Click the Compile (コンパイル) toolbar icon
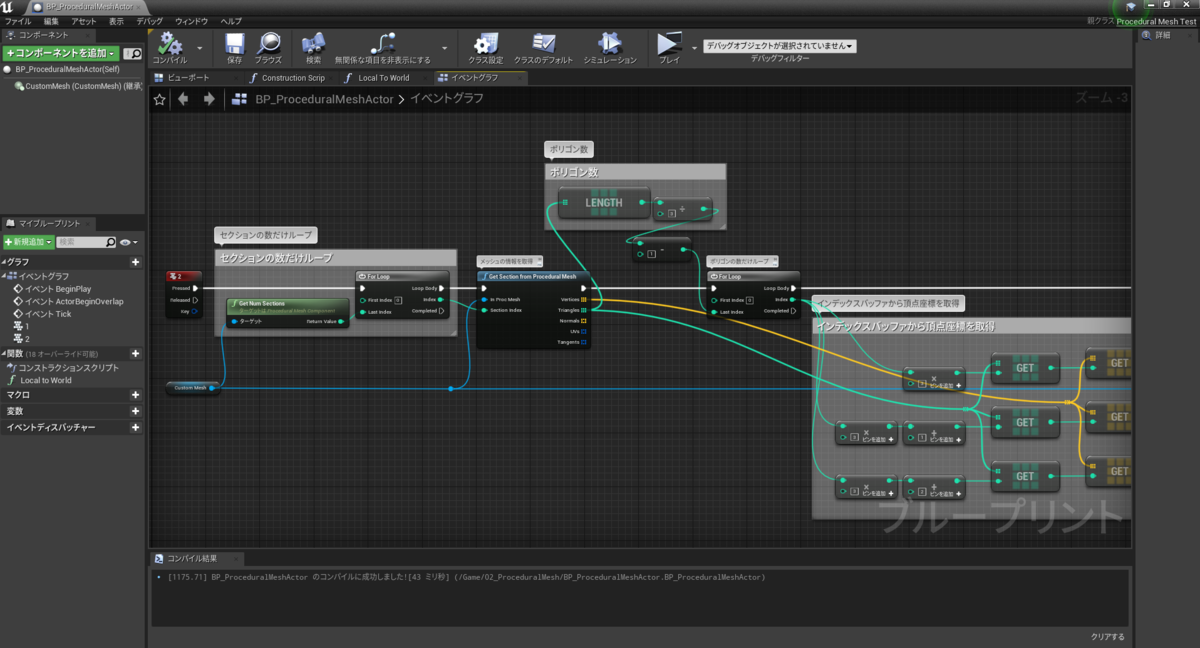 point(169,44)
